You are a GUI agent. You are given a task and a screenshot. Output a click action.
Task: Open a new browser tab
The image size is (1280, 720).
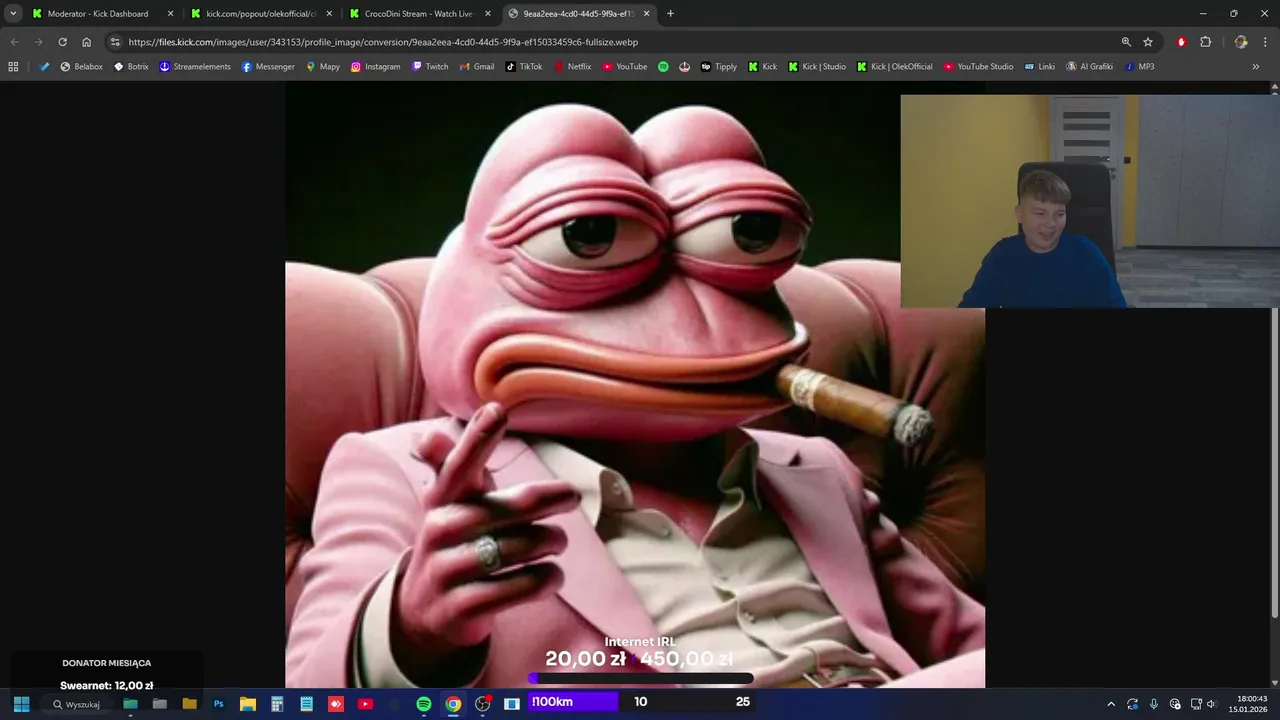click(x=670, y=14)
